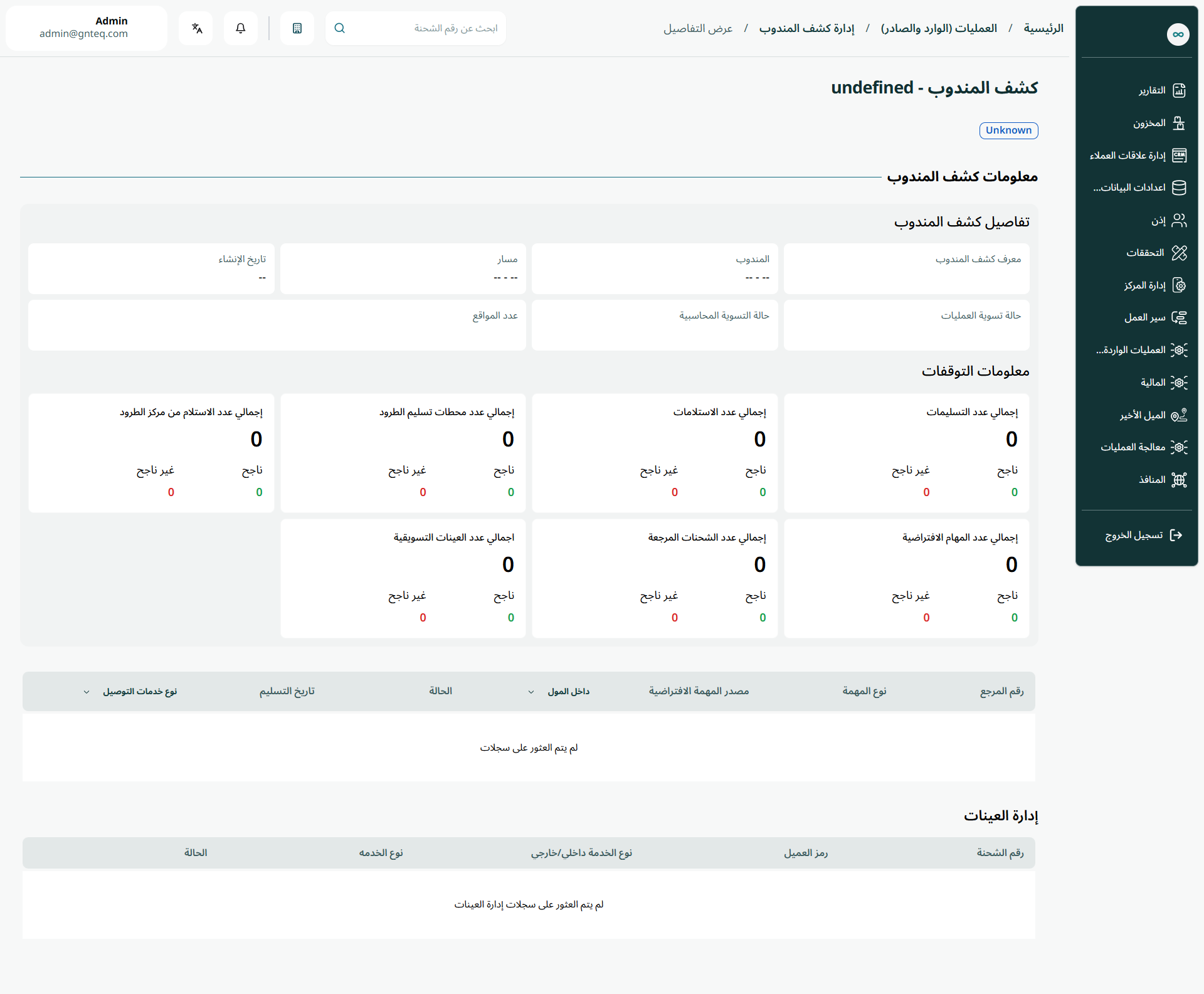Open the التقارير reports icon in sidebar
Screen dimensions: 1204x994
click(1179, 91)
